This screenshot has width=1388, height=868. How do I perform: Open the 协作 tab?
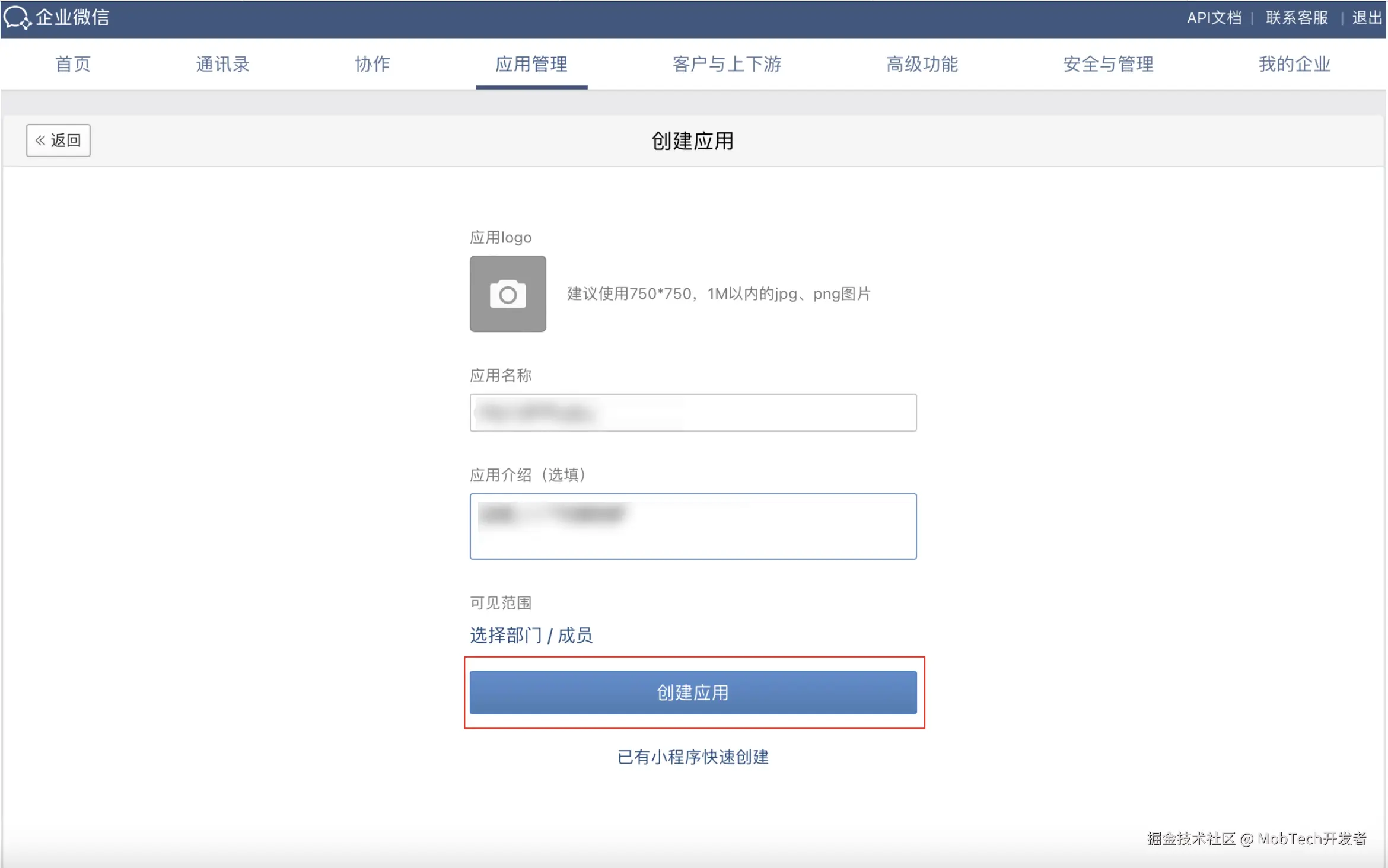click(373, 64)
